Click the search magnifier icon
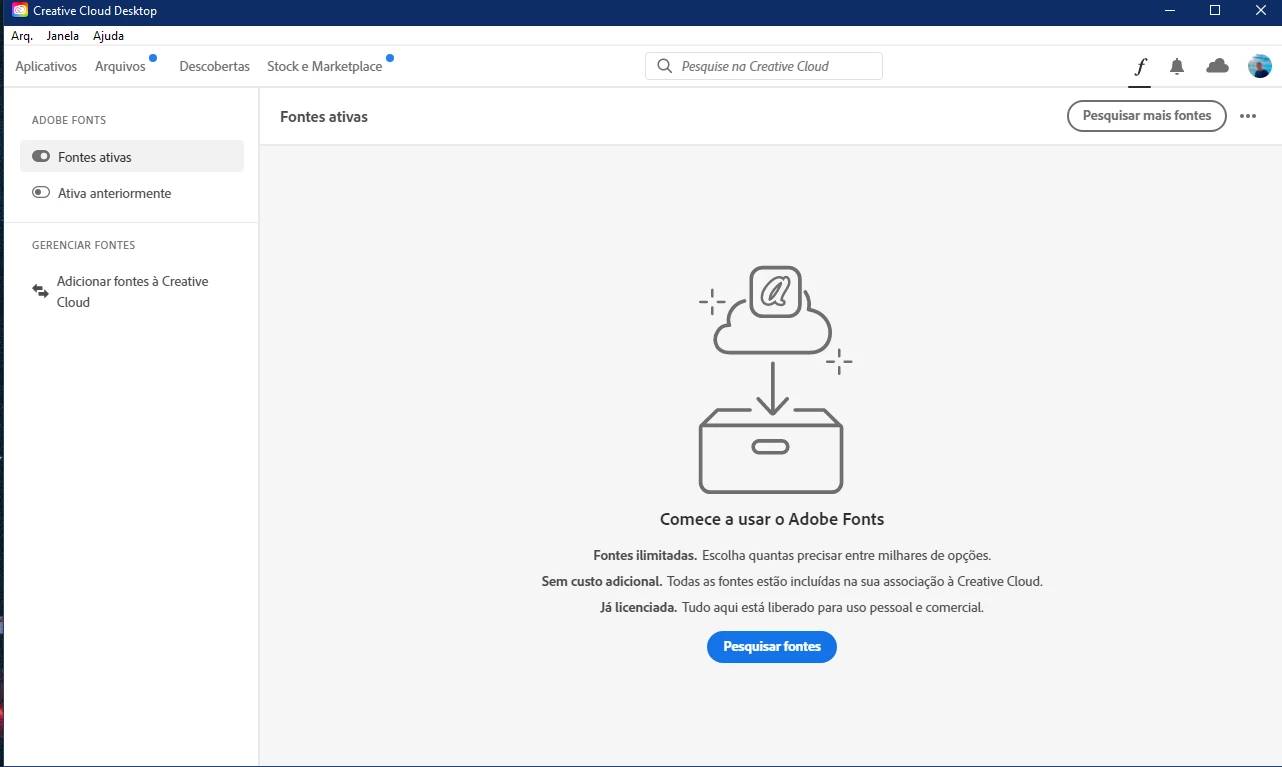1282x767 pixels. (x=664, y=66)
